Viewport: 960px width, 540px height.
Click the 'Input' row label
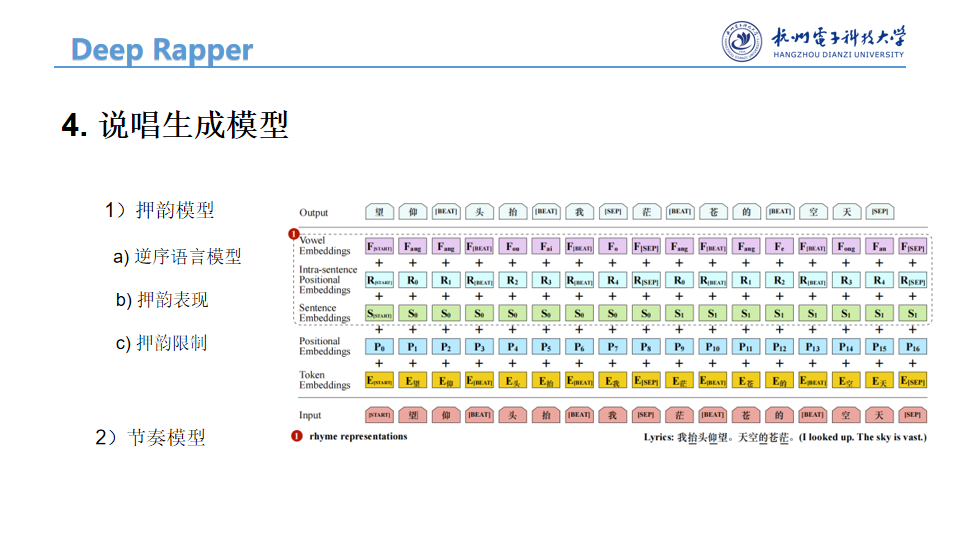(310, 415)
